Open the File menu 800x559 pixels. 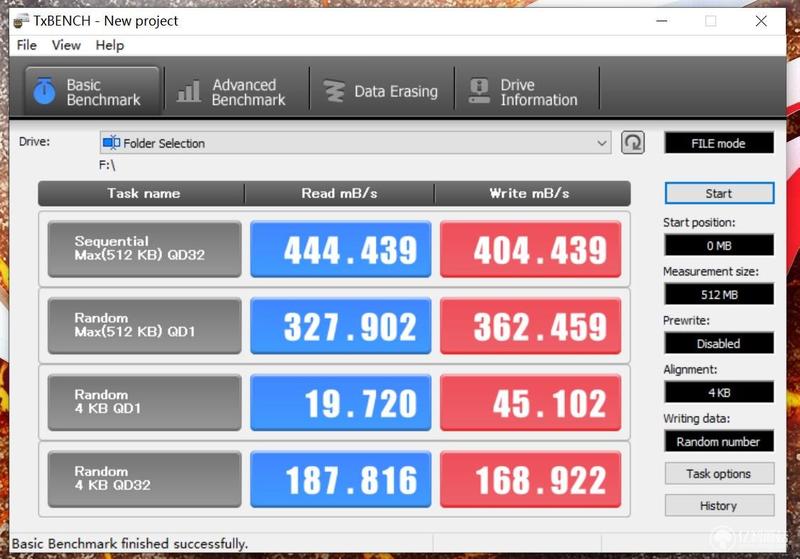tap(27, 45)
